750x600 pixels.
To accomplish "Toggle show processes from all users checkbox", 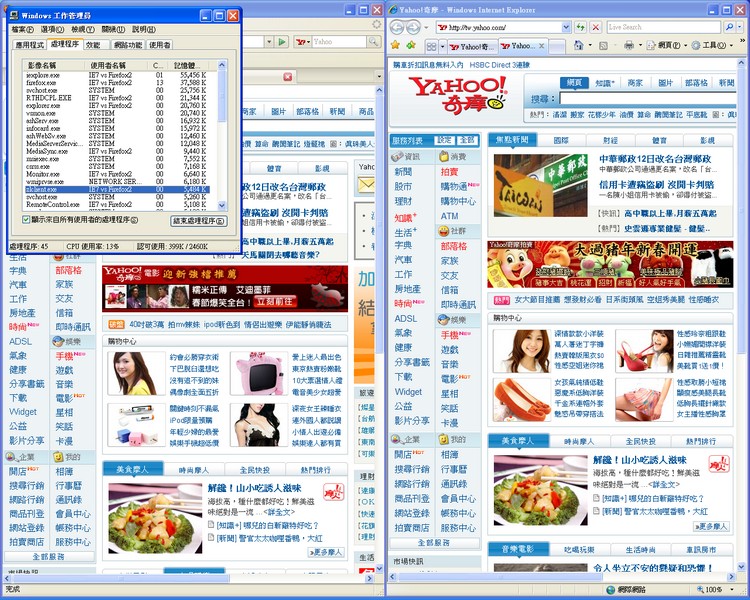I will coord(26,220).
